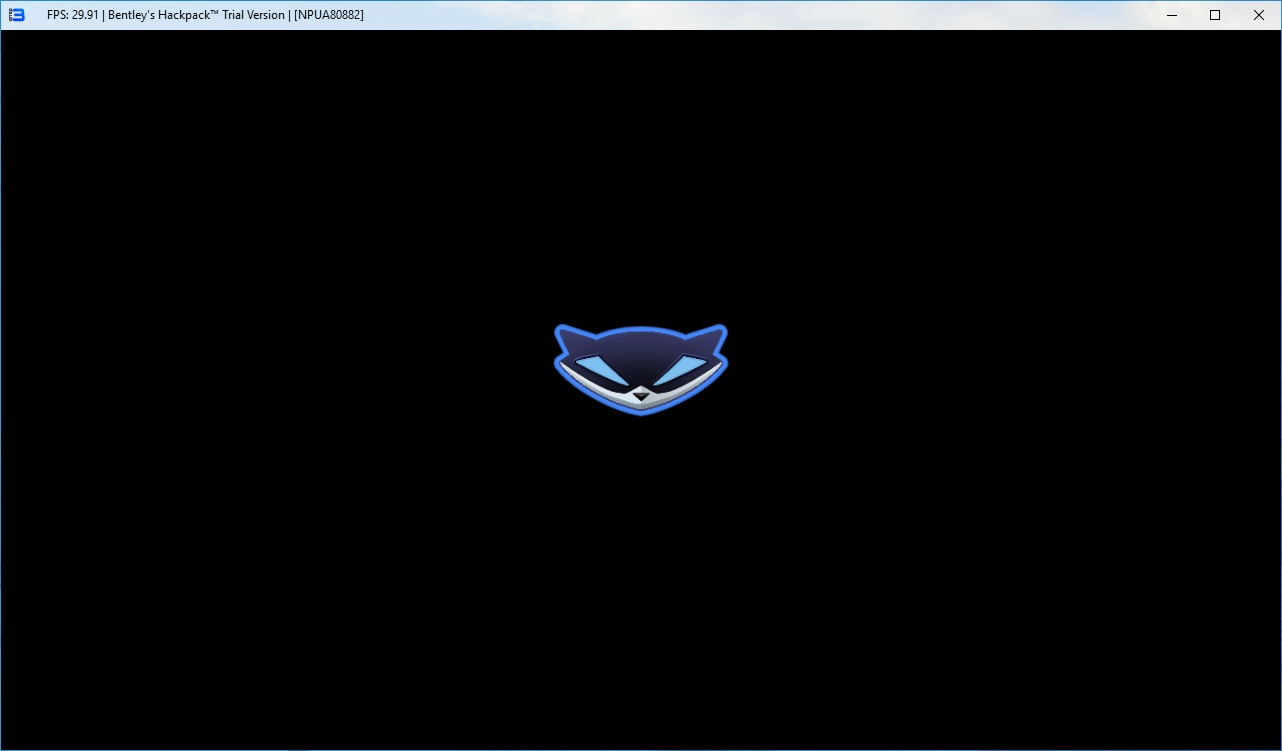
Task: Click the "Trial Version" text in the title
Action: (x=253, y=15)
